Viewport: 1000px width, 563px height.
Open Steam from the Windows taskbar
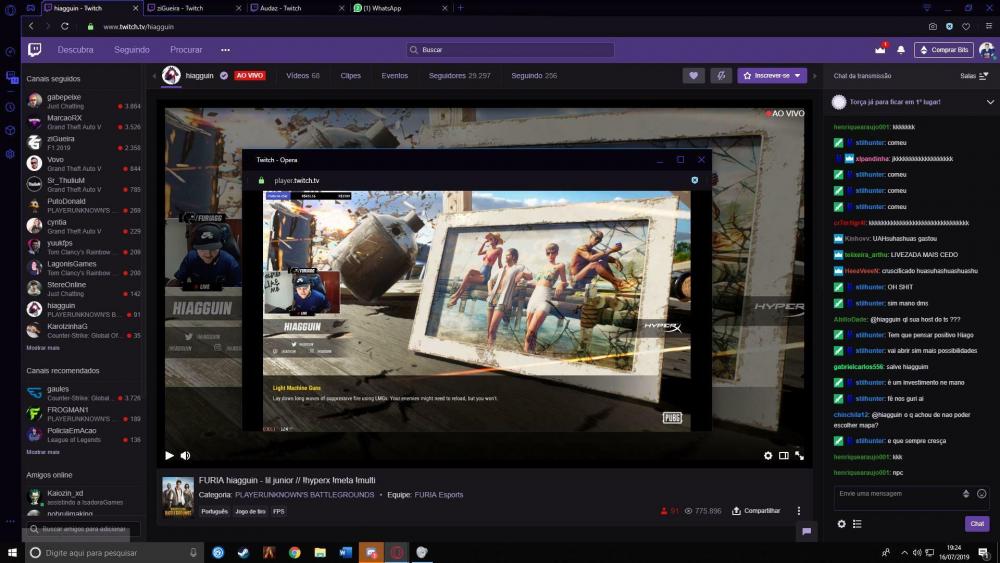tap(243, 552)
